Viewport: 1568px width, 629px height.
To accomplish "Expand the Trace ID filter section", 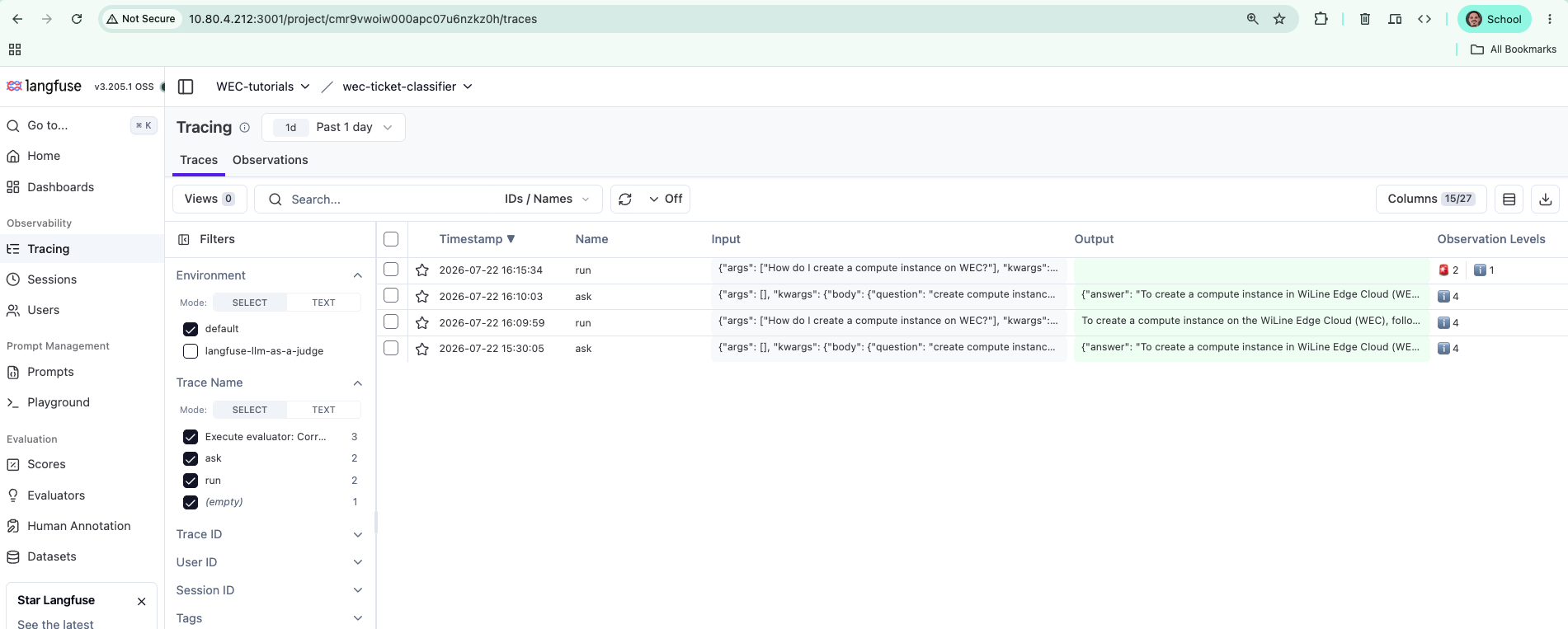I will (x=270, y=534).
